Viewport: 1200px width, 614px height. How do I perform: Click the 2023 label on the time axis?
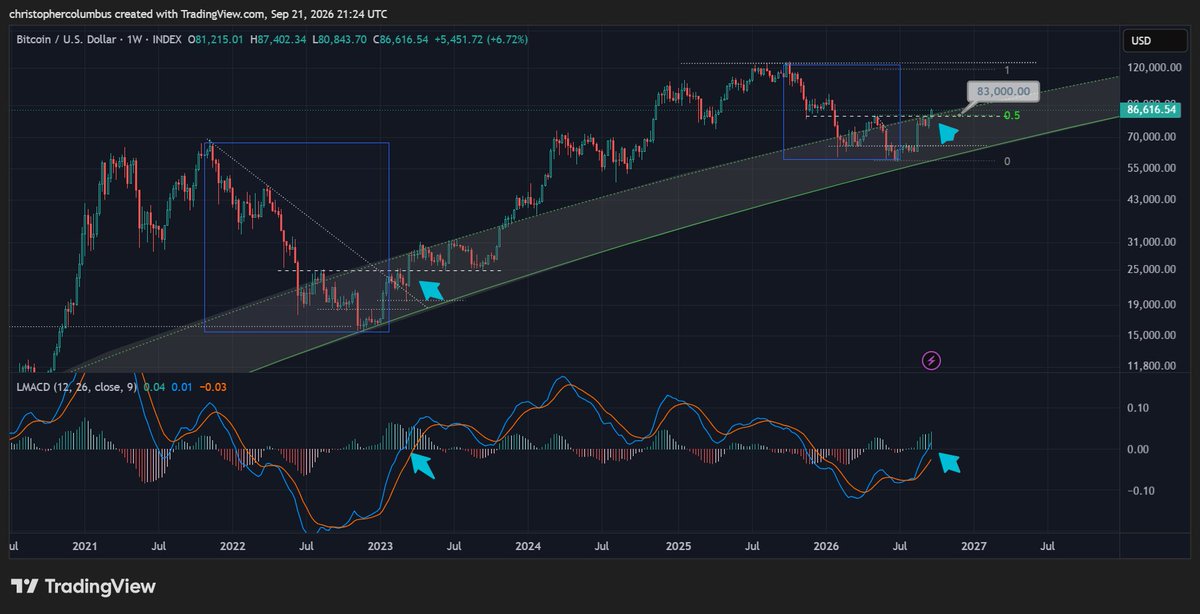coord(380,547)
